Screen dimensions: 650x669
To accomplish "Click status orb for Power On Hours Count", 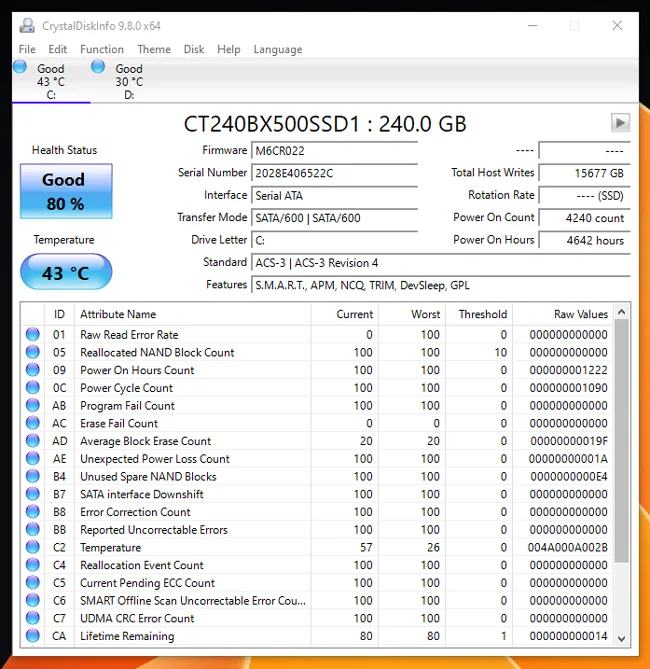I will point(32,369).
